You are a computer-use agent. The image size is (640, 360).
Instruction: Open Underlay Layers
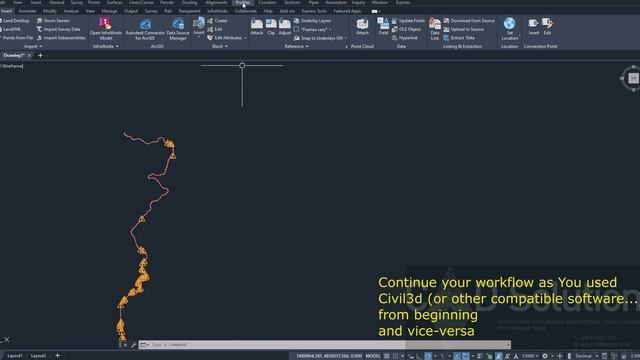(313, 20)
